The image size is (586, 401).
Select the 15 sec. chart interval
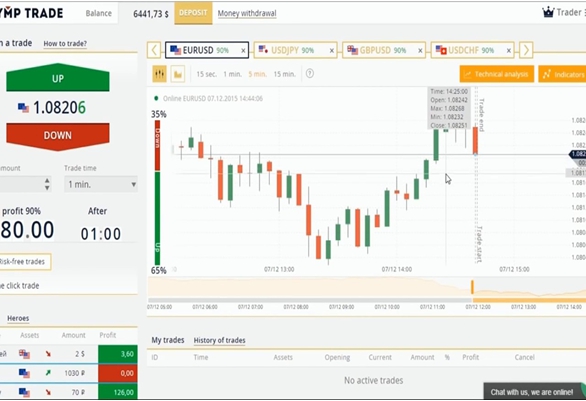pyautogui.click(x=206, y=74)
